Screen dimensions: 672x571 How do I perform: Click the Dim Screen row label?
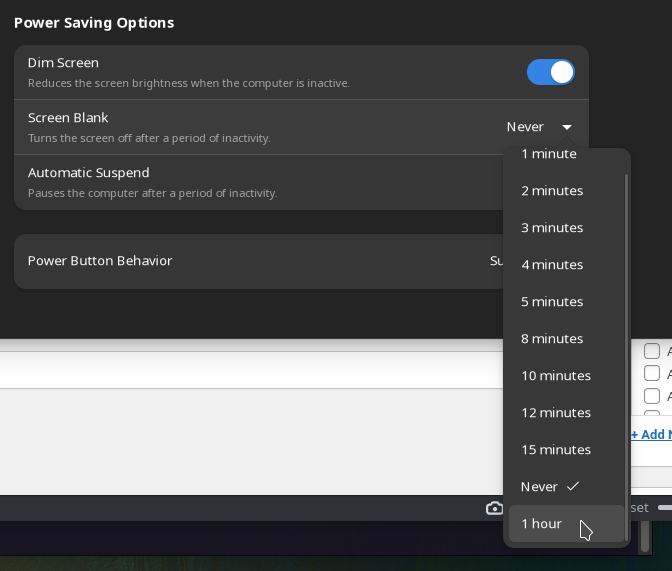pyautogui.click(x=63, y=63)
